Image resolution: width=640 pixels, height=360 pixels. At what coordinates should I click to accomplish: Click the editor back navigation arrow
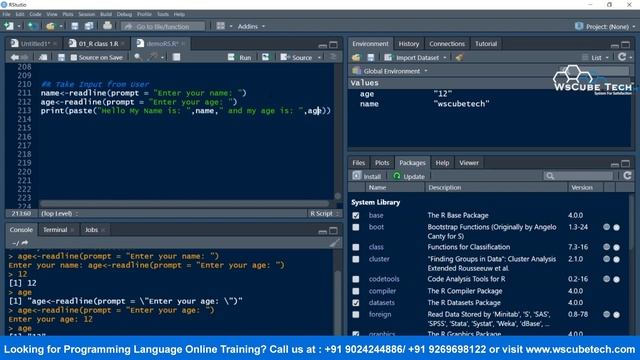pyautogui.click(x=15, y=58)
